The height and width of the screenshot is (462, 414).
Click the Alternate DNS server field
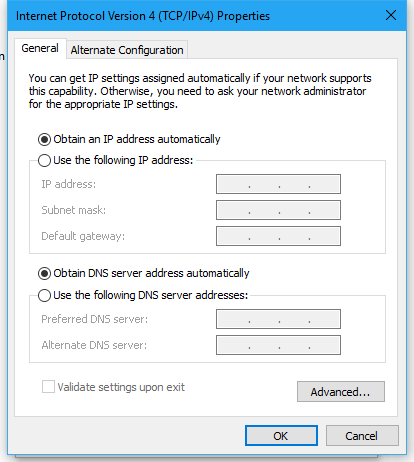coord(278,345)
